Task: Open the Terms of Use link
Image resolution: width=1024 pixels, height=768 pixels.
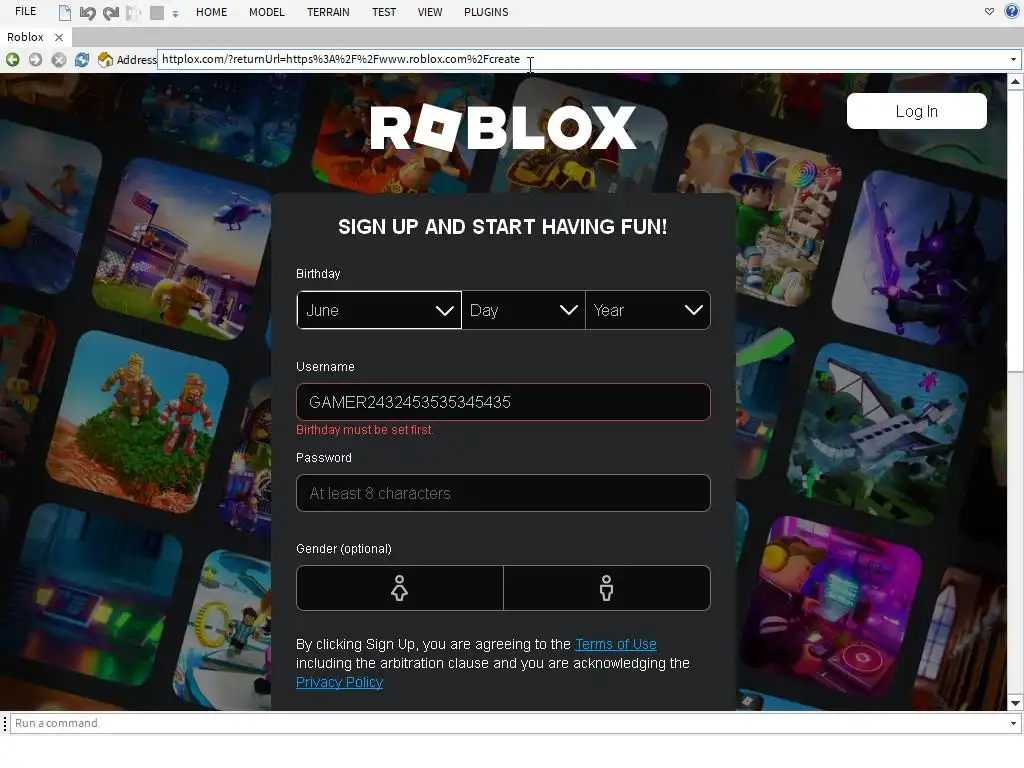Action: 616,644
